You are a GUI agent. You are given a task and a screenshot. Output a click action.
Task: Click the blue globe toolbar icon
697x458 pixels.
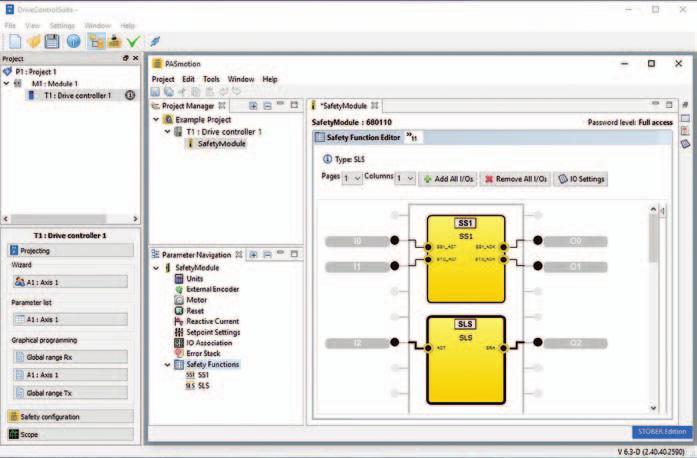tap(73, 41)
